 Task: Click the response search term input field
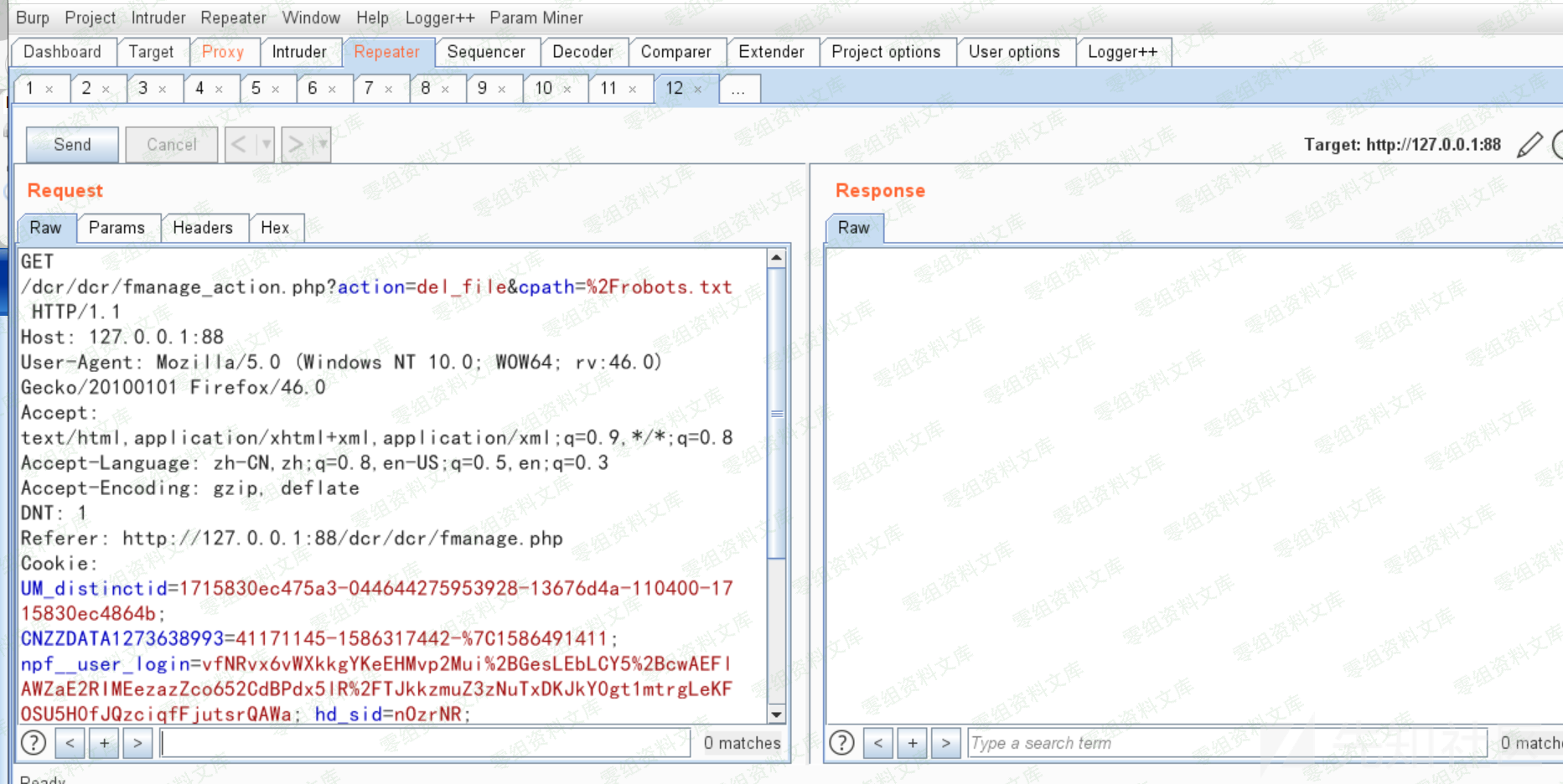tap(1226, 743)
